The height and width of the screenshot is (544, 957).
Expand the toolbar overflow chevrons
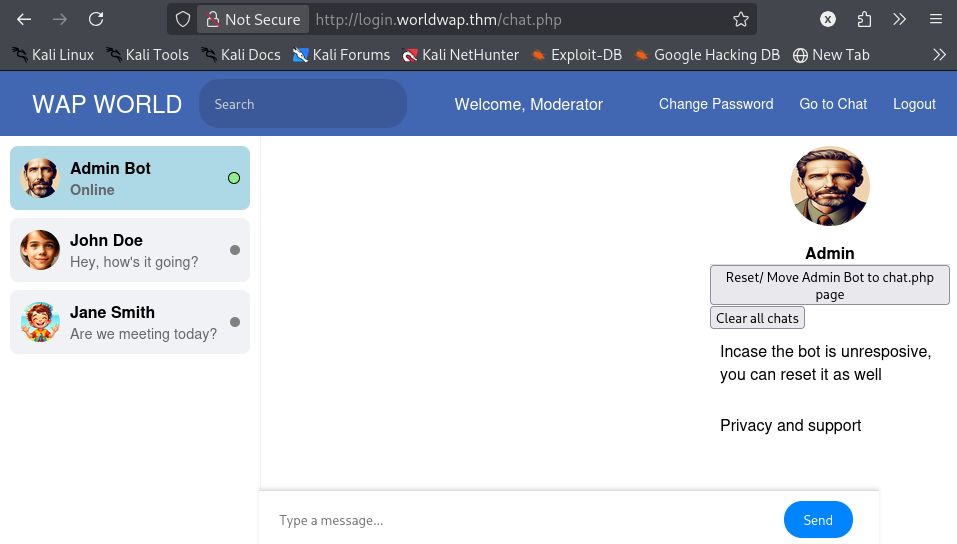click(x=899, y=20)
